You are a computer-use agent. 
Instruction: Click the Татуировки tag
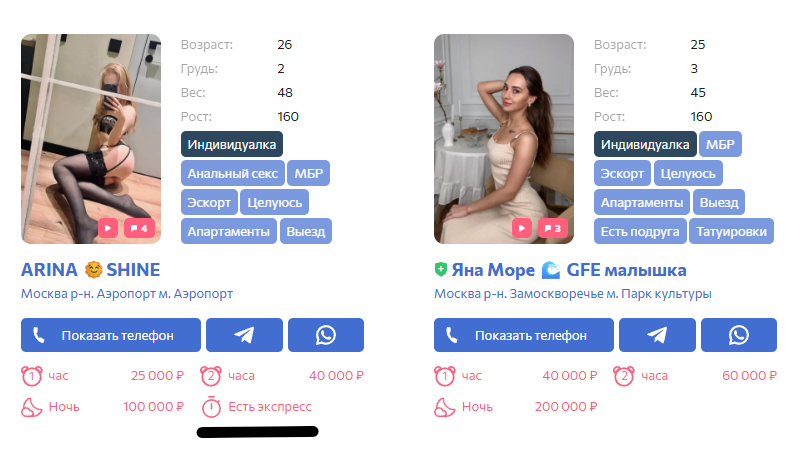(732, 231)
